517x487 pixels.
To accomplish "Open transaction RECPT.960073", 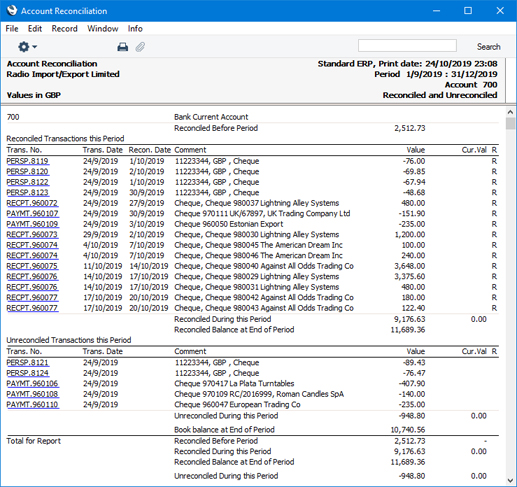I will point(32,235).
